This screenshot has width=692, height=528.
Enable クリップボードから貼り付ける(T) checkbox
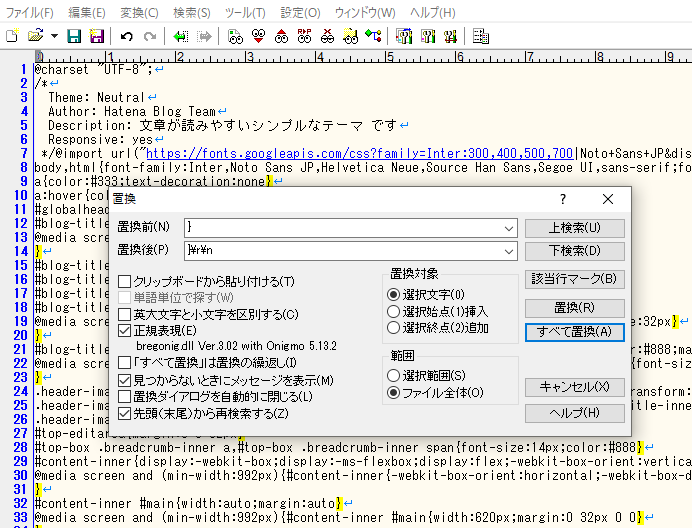(x=124, y=281)
